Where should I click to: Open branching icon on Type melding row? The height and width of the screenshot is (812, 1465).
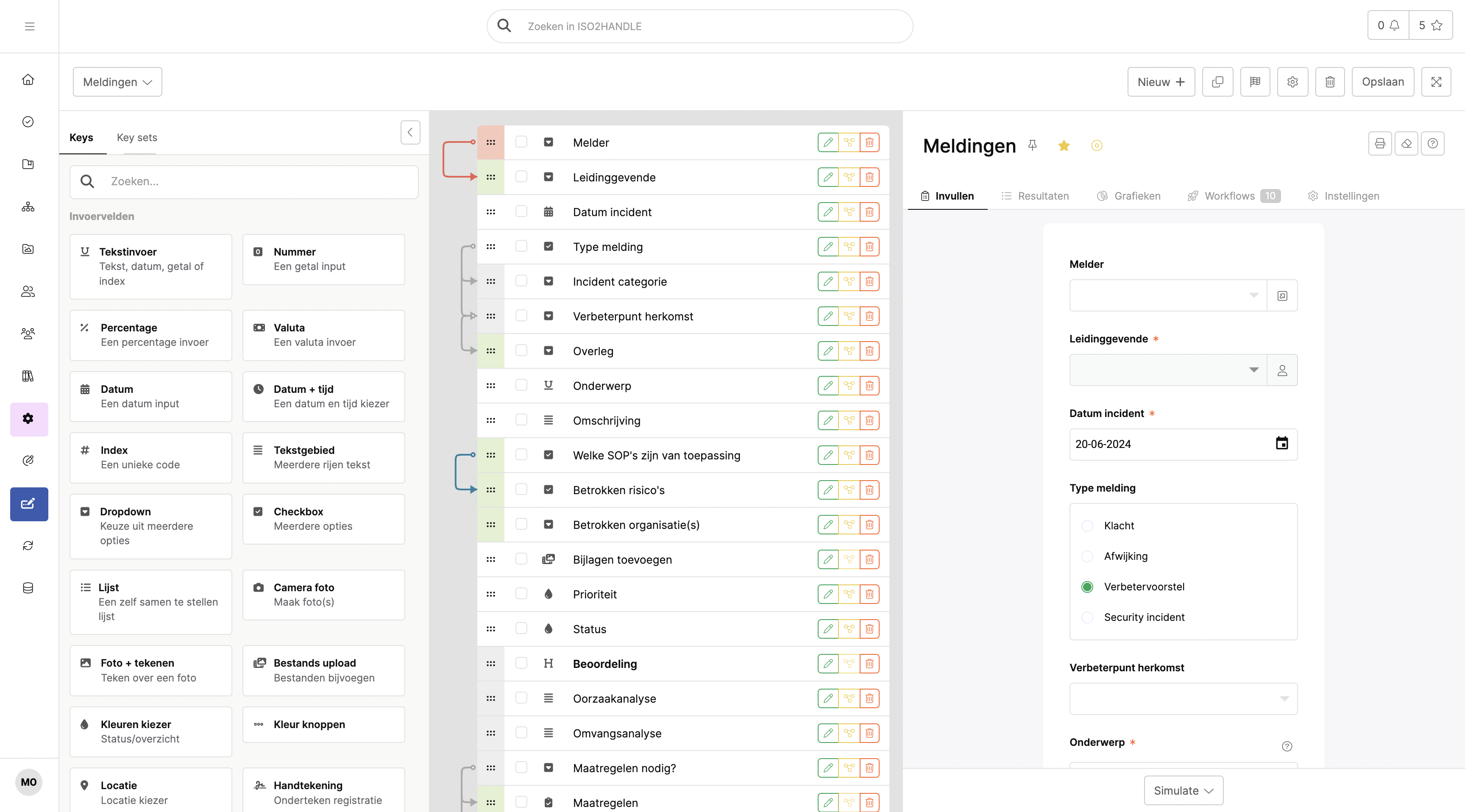pos(849,247)
